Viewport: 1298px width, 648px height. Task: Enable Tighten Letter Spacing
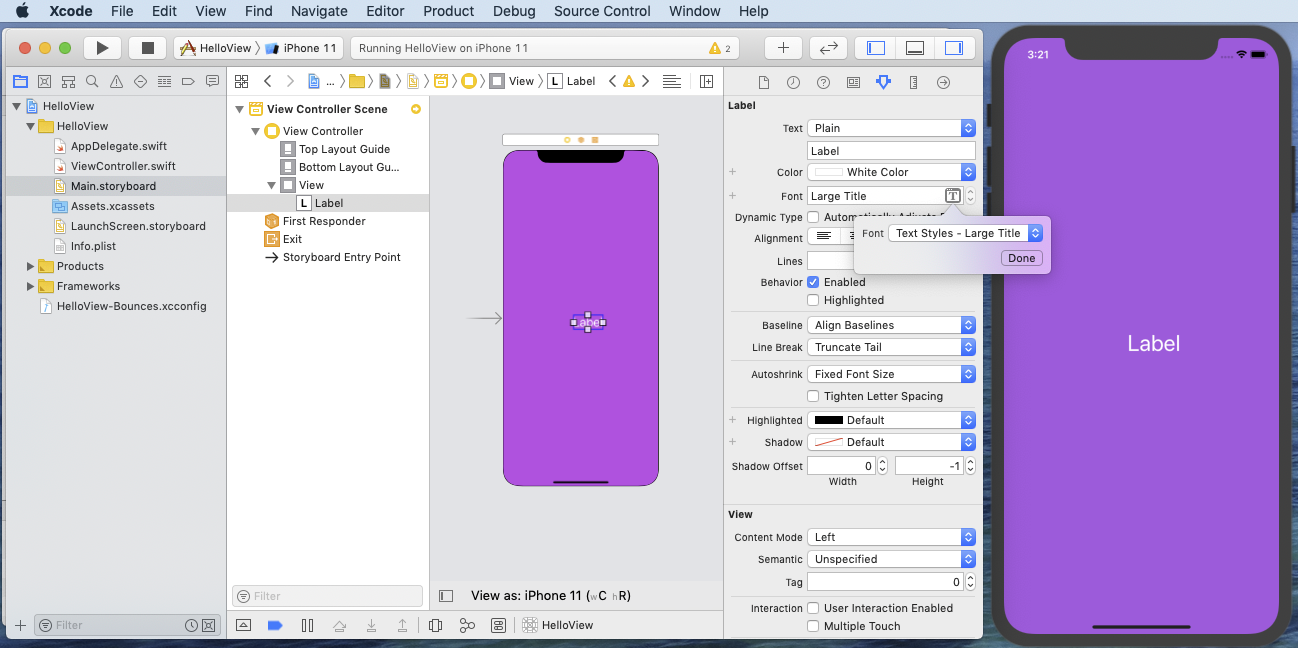pyautogui.click(x=813, y=396)
